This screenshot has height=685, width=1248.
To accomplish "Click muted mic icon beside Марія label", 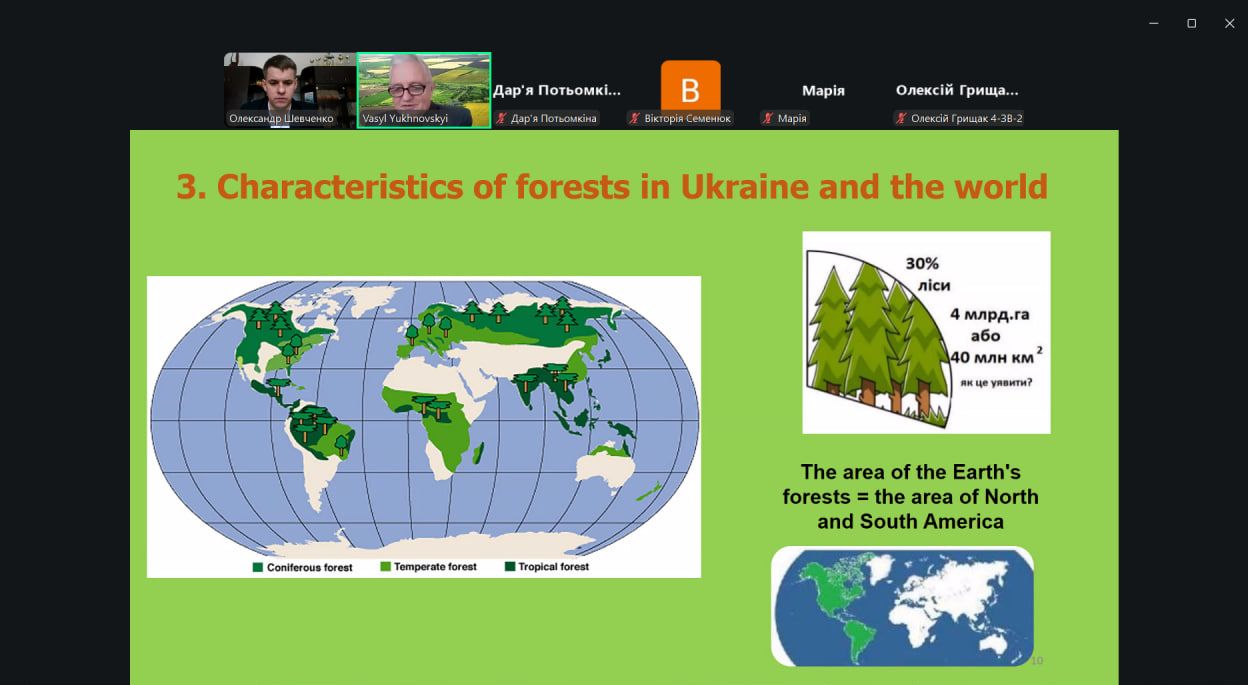I will click(x=768, y=118).
